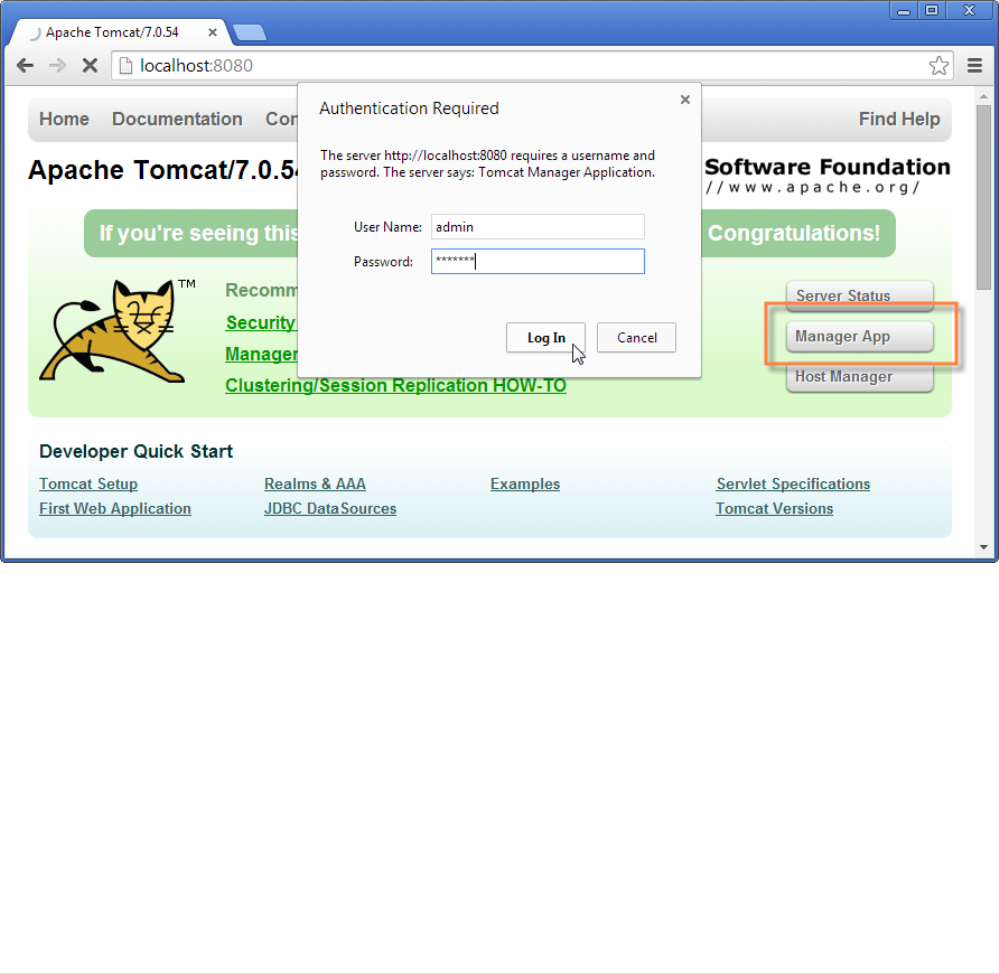Click the Host Manager button

[859, 377]
